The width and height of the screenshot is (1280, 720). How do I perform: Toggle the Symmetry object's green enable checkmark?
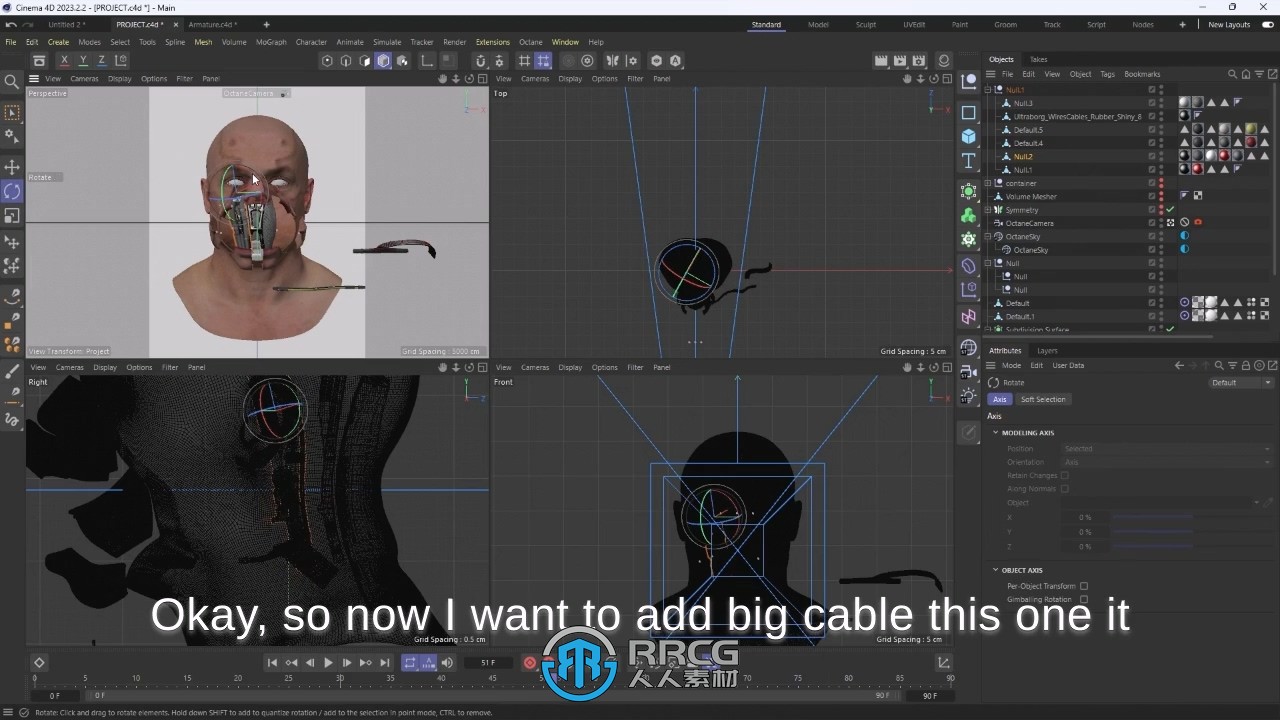pos(1171,210)
